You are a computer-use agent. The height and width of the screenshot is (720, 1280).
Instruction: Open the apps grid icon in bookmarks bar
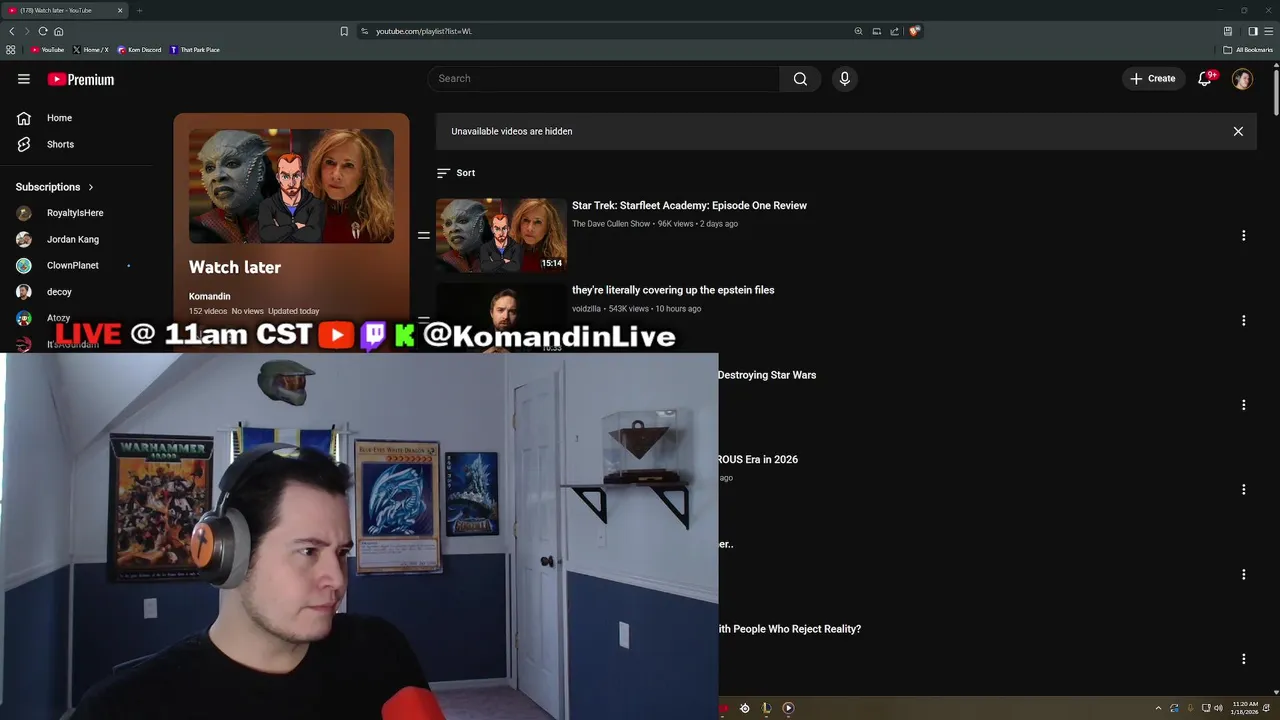(11, 50)
